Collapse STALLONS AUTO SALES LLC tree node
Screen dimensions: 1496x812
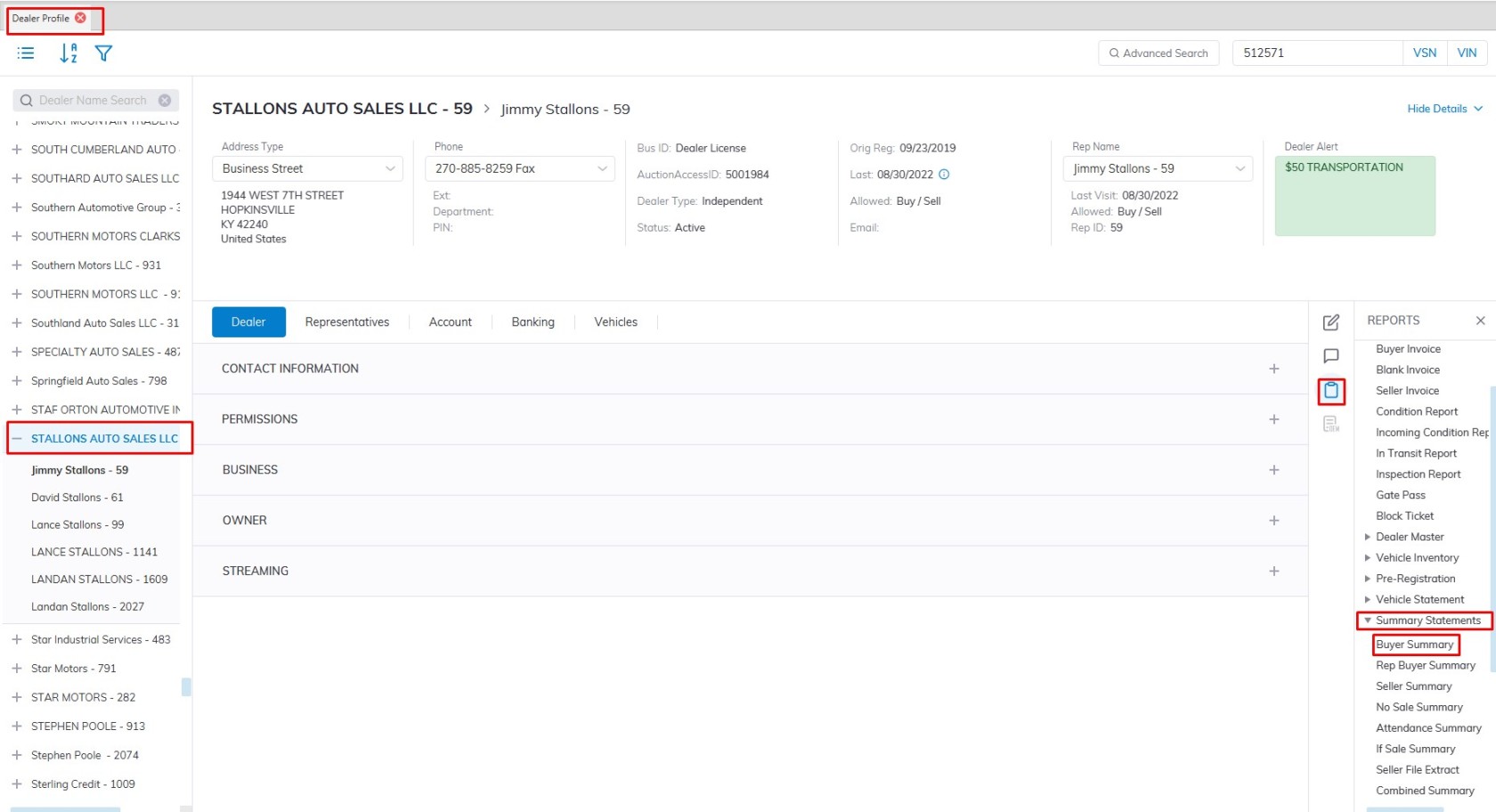click(17, 439)
